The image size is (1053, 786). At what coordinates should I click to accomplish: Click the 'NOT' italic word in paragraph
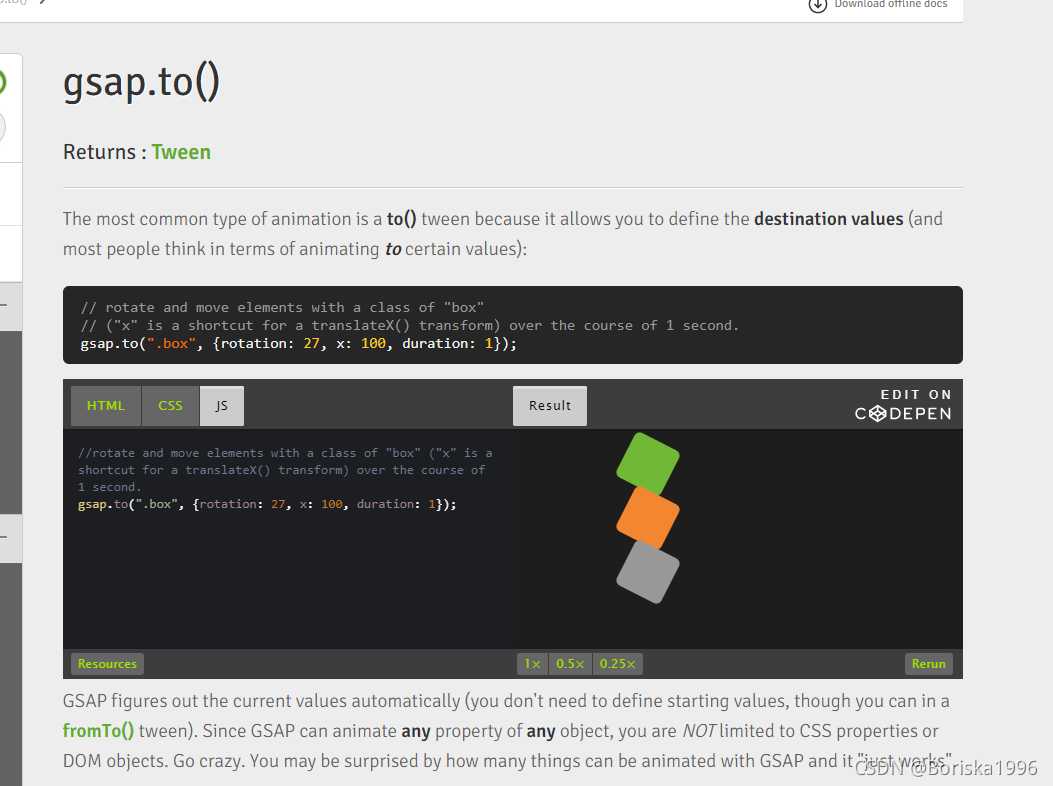tap(698, 731)
